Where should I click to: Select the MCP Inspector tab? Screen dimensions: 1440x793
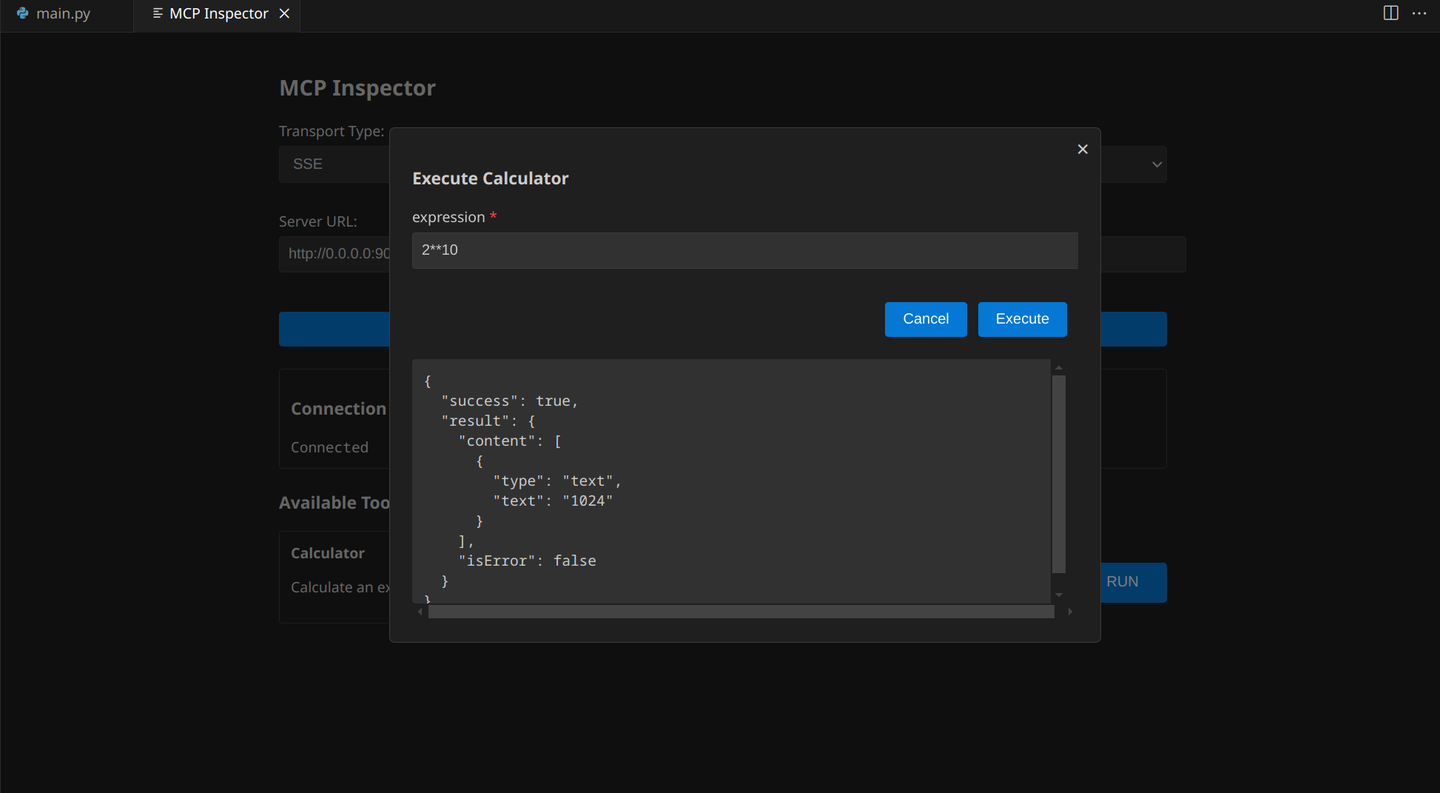coord(218,14)
